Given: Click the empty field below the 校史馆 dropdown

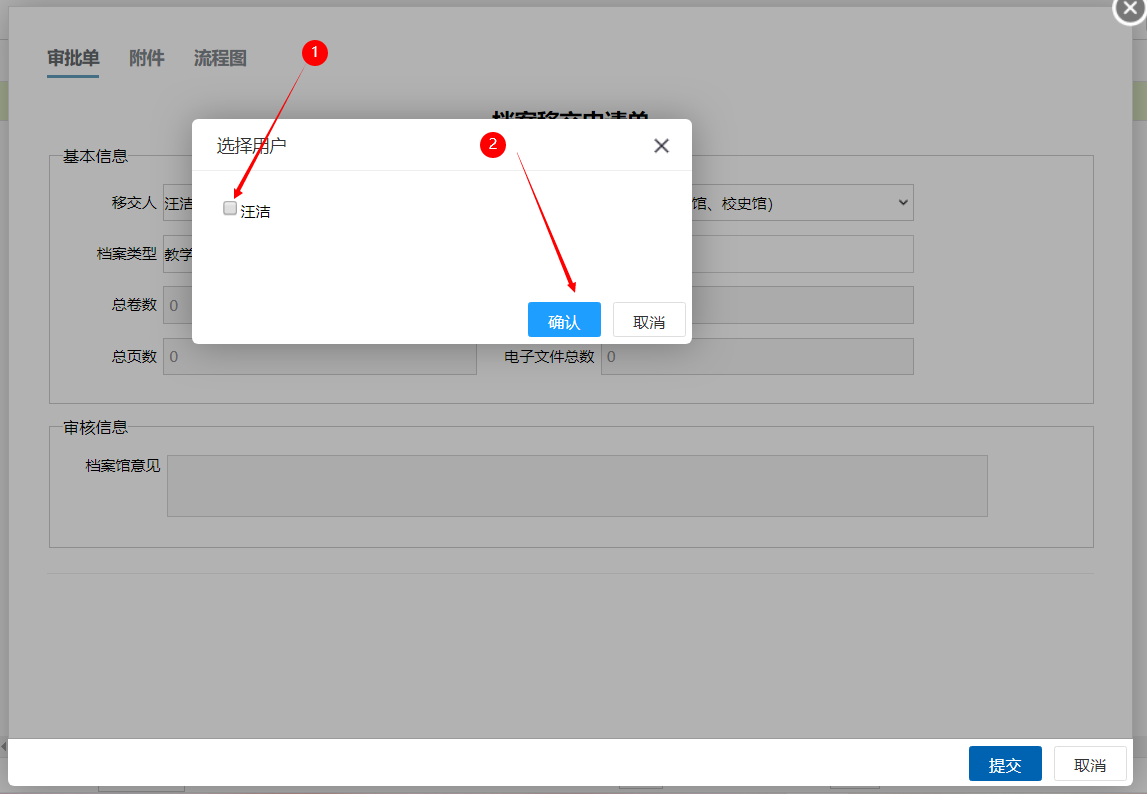Looking at the screenshot, I should 800,254.
